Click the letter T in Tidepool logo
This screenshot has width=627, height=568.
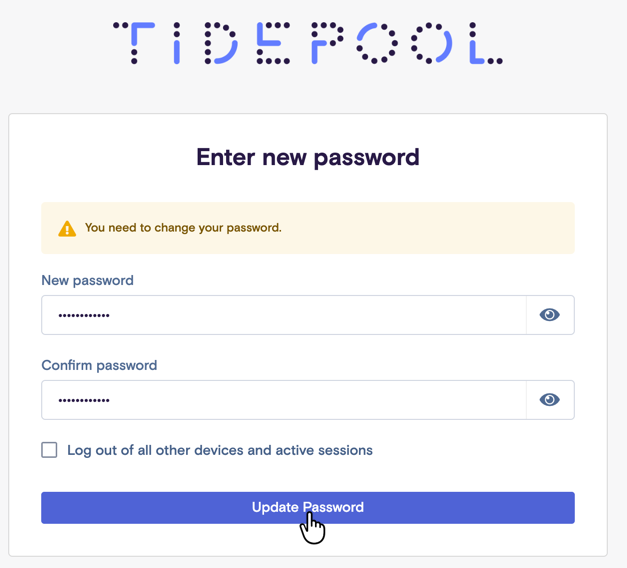[x=134, y=43]
